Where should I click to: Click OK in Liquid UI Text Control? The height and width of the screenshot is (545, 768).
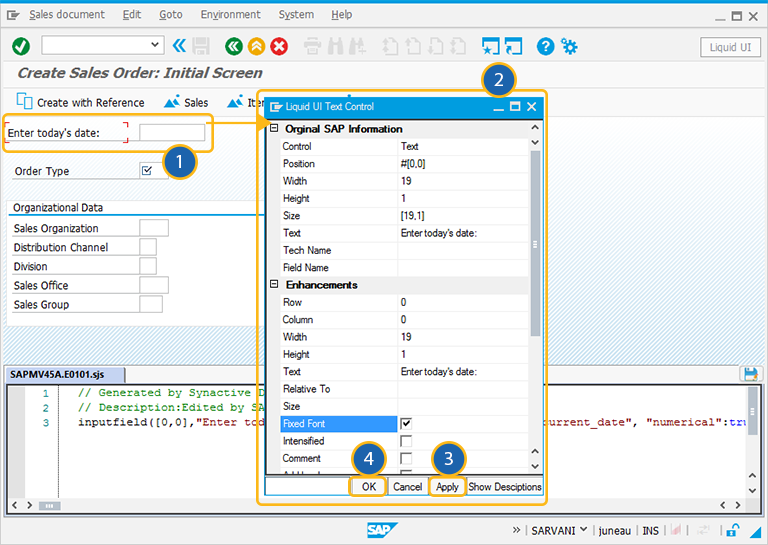(x=369, y=487)
